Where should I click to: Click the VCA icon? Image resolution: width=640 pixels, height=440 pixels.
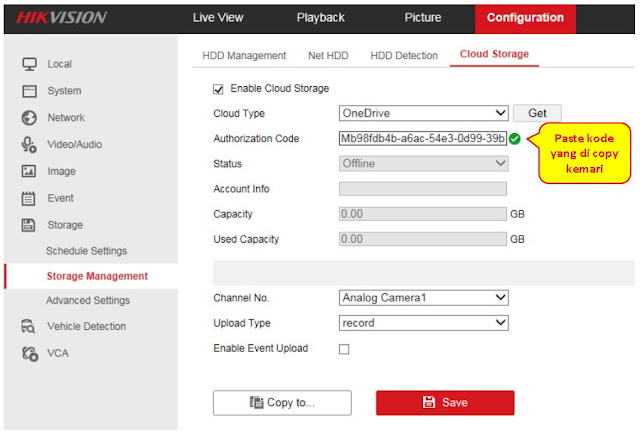pyautogui.click(x=30, y=353)
